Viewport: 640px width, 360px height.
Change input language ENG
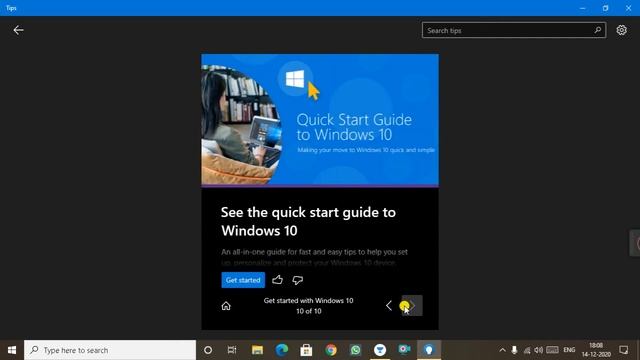pyautogui.click(x=569, y=350)
